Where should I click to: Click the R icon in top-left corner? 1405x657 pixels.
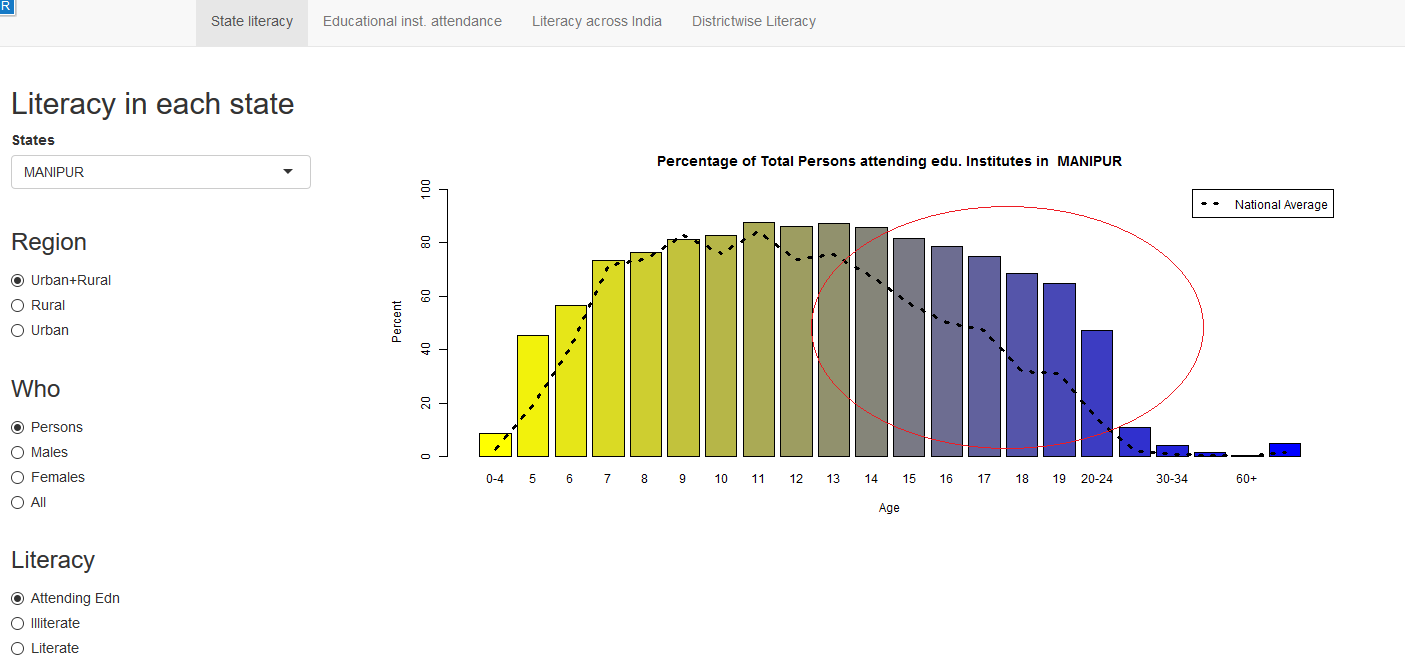(5, 6)
